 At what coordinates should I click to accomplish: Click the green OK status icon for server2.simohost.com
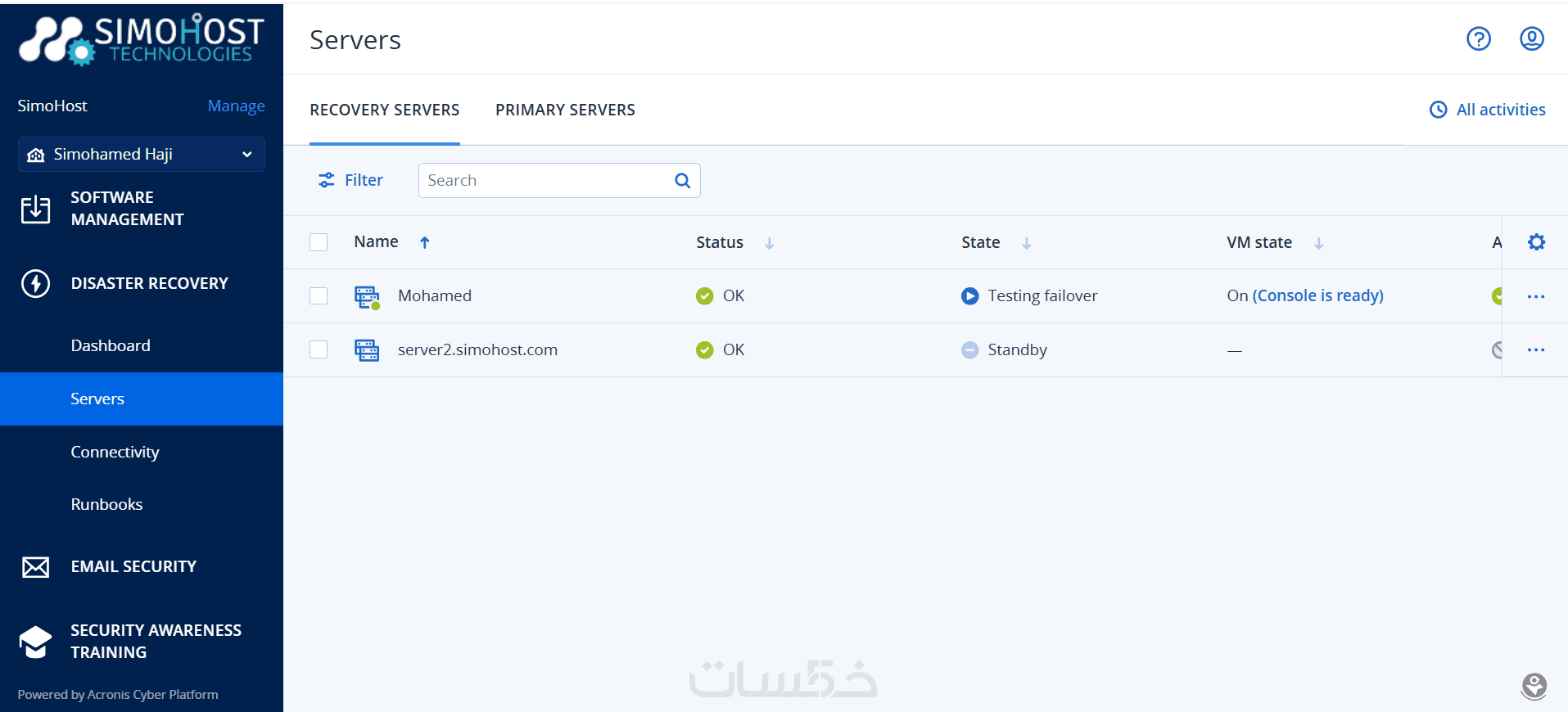click(x=704, y=350)
